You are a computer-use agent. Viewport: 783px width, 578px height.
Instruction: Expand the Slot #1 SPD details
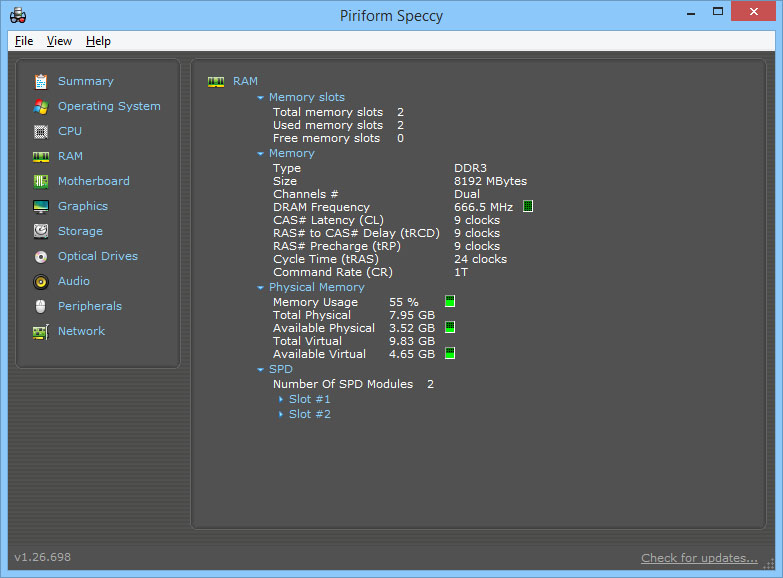[x=281, y=399]
